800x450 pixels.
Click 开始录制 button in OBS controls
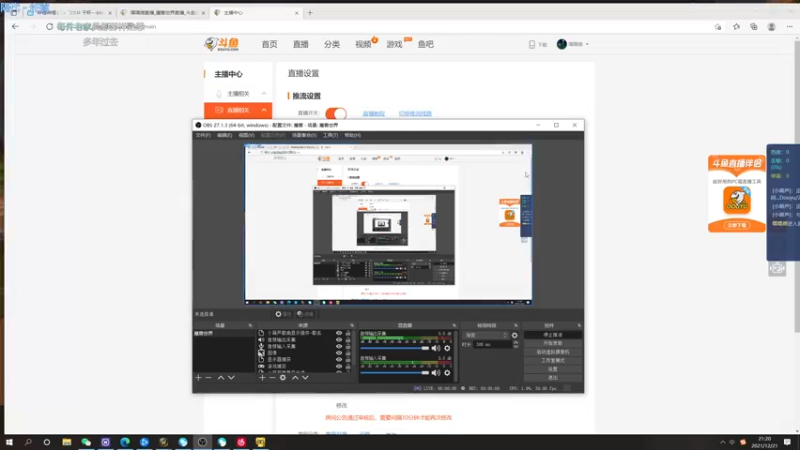(x=553, y=343)
